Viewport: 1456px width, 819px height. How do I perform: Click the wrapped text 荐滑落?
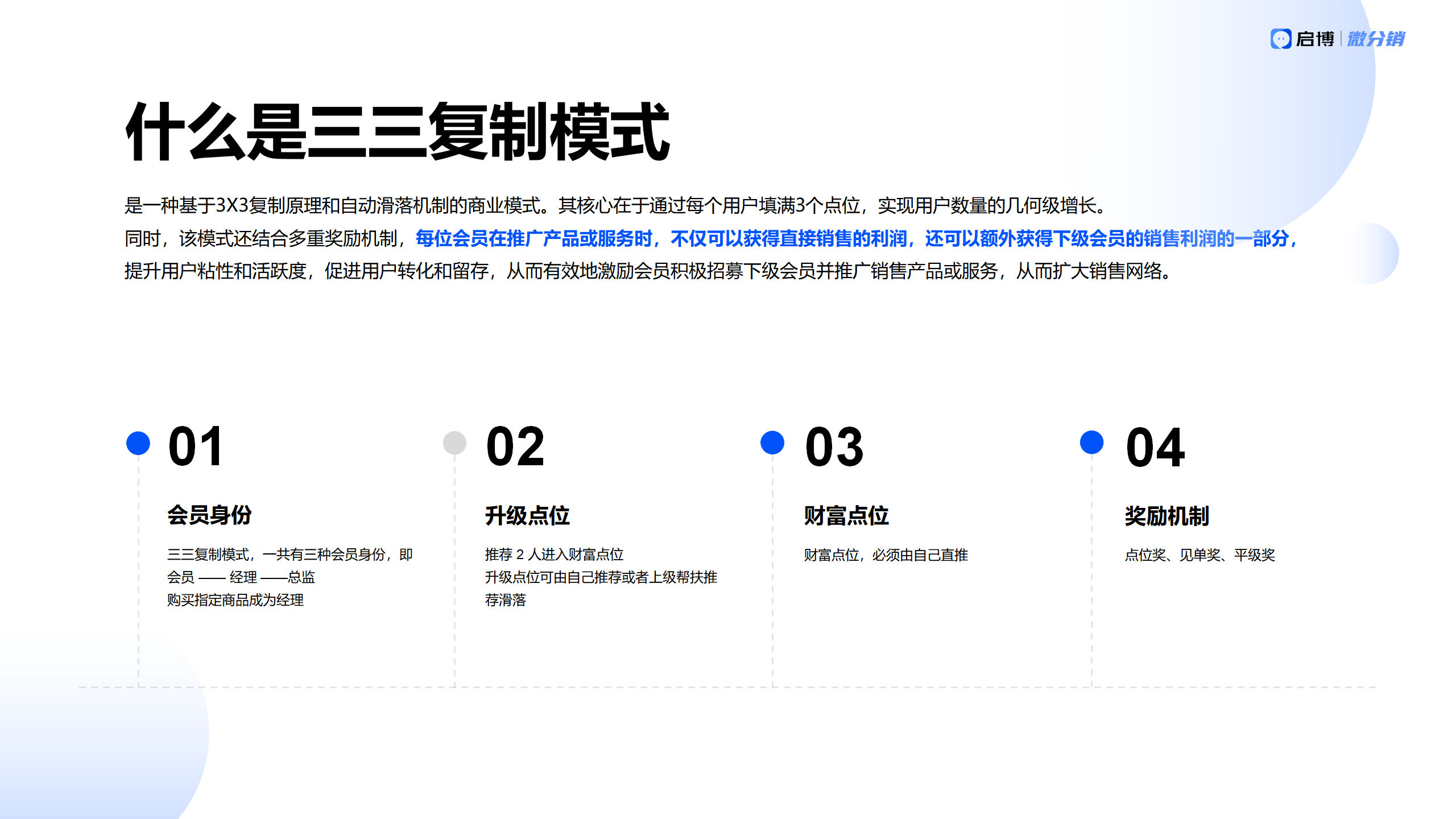506,600
